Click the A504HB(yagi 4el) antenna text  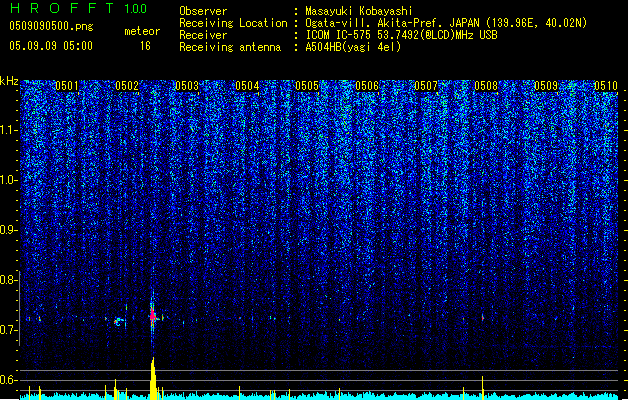coord(353,47)
